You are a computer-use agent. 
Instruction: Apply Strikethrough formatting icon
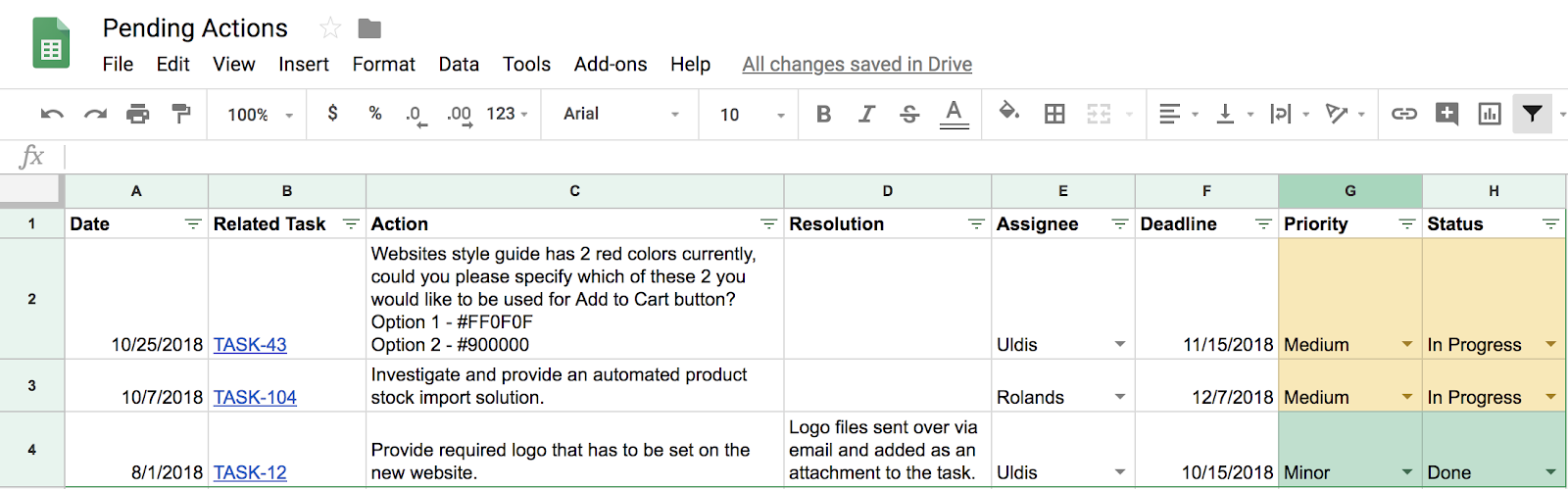(909, 115)
